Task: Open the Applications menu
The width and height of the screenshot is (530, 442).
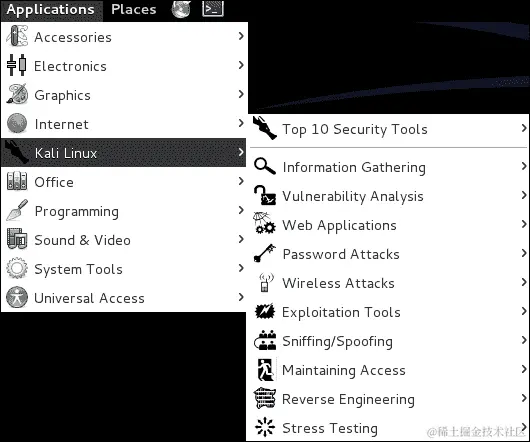Action: click(50, 10)
